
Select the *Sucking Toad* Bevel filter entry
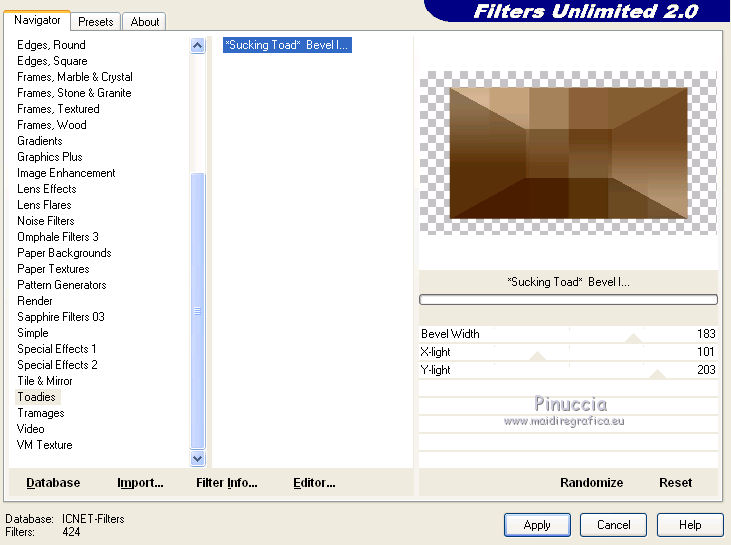point(287,45)
